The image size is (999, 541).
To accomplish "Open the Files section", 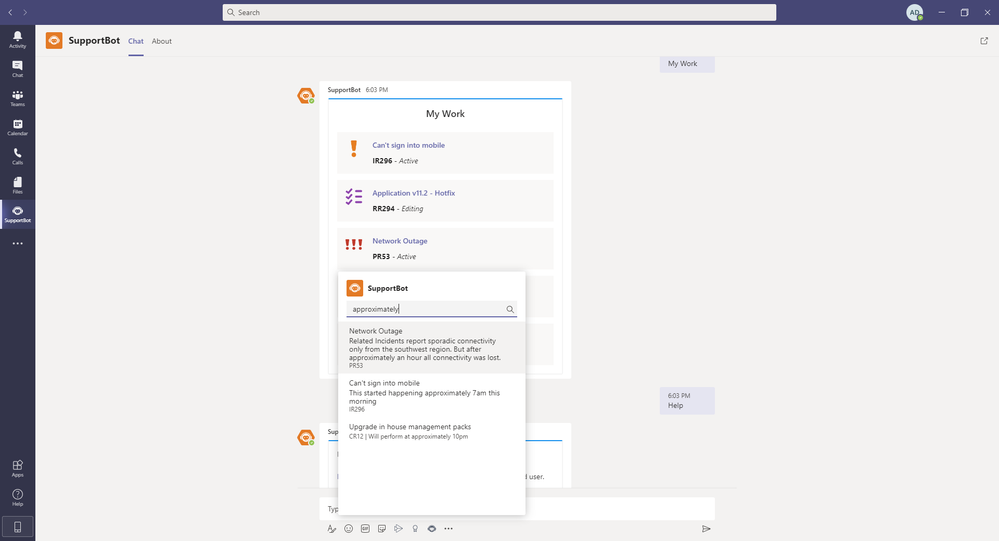I will (17, 185).
